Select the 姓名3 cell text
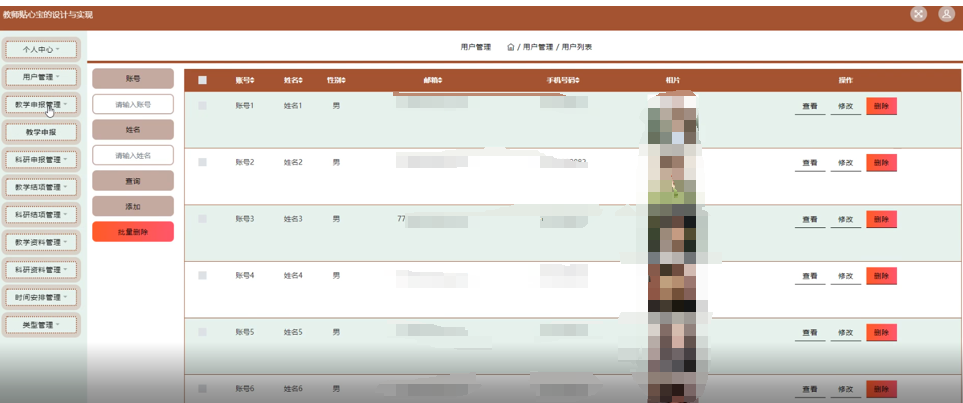The height and width of the screenshot is (403, 963). 293,219
